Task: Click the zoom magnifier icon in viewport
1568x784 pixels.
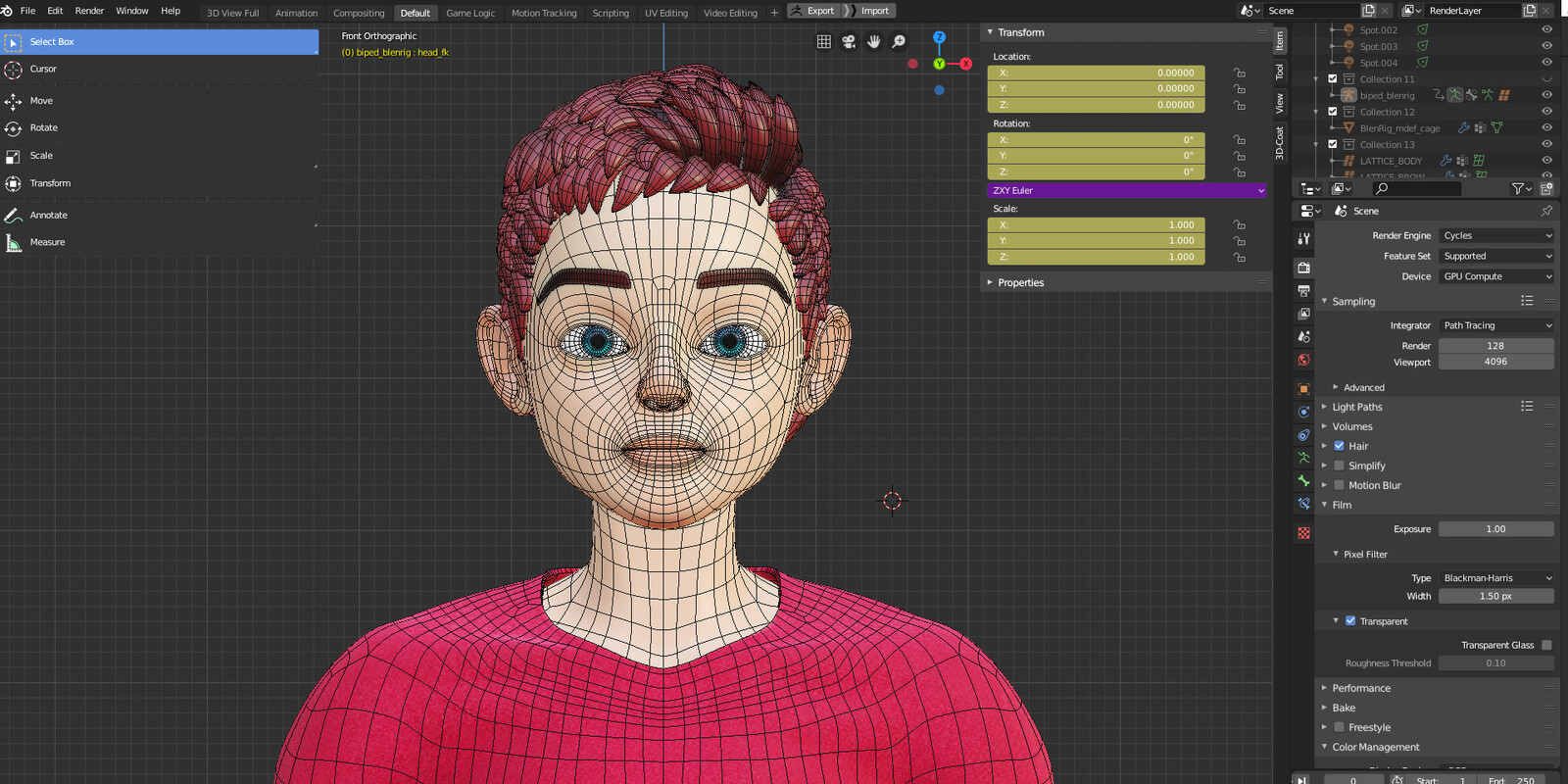Action: (x=899, y=41)
